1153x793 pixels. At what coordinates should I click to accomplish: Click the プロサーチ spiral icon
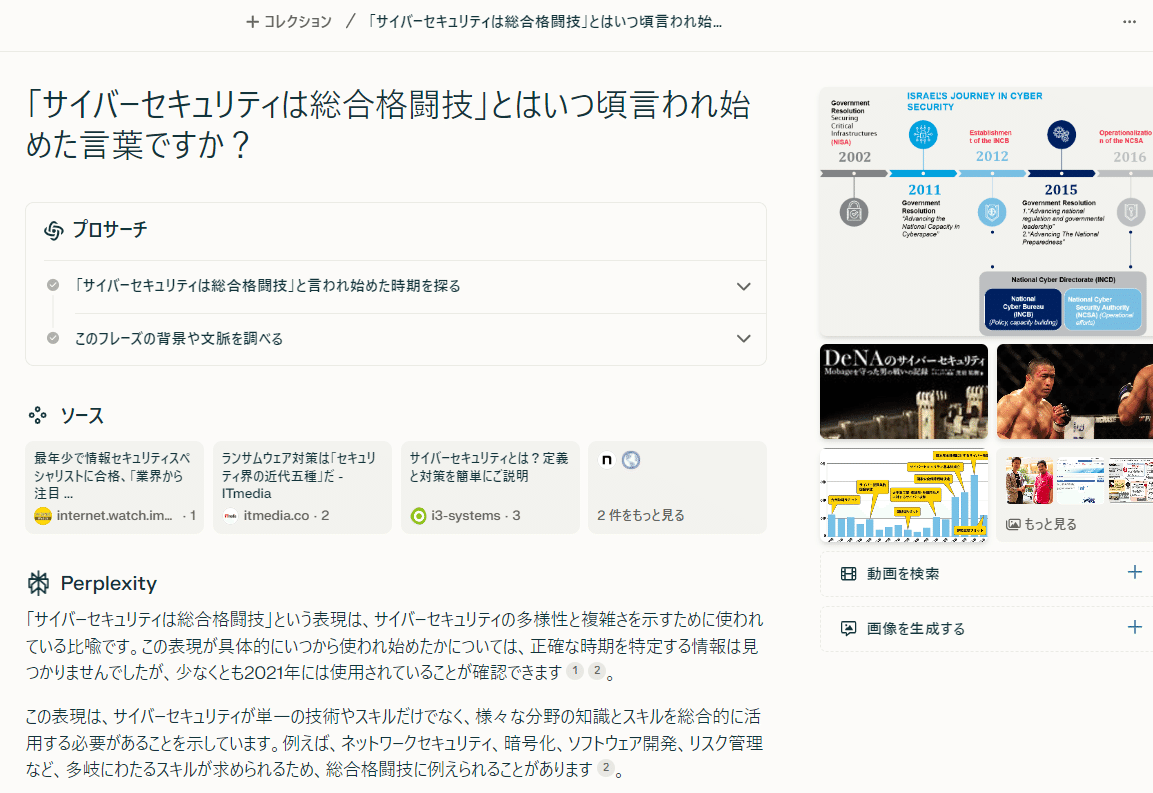coord(54,230)
